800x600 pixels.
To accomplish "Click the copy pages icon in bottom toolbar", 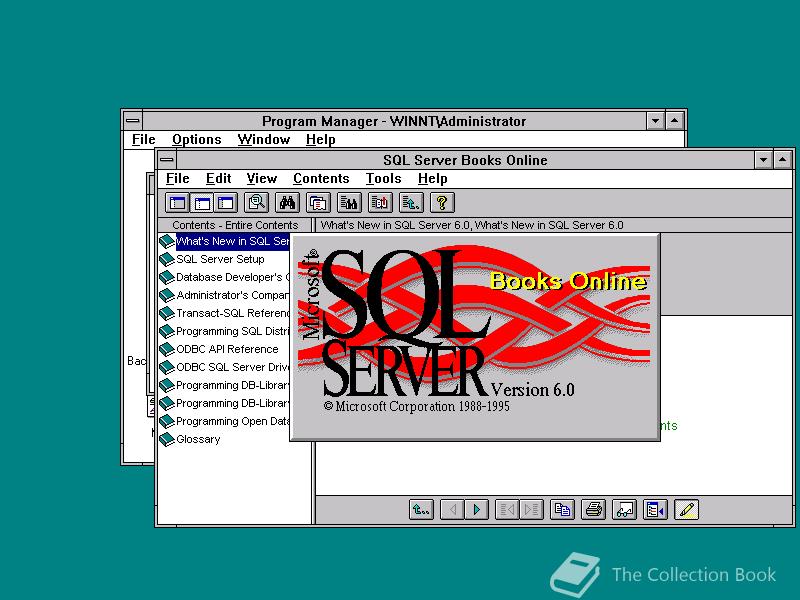I will pos(563,510).
